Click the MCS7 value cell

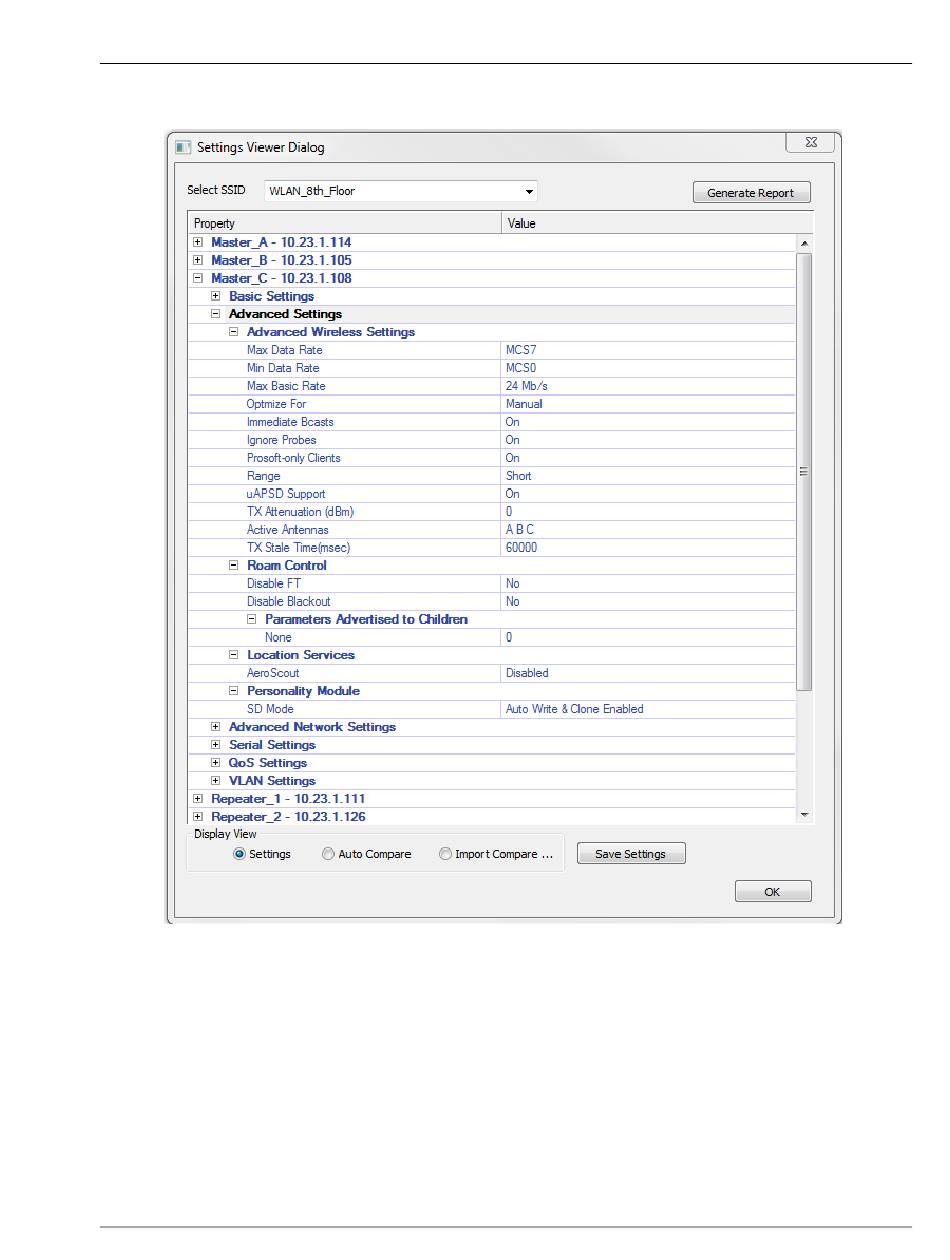[649, 350]
